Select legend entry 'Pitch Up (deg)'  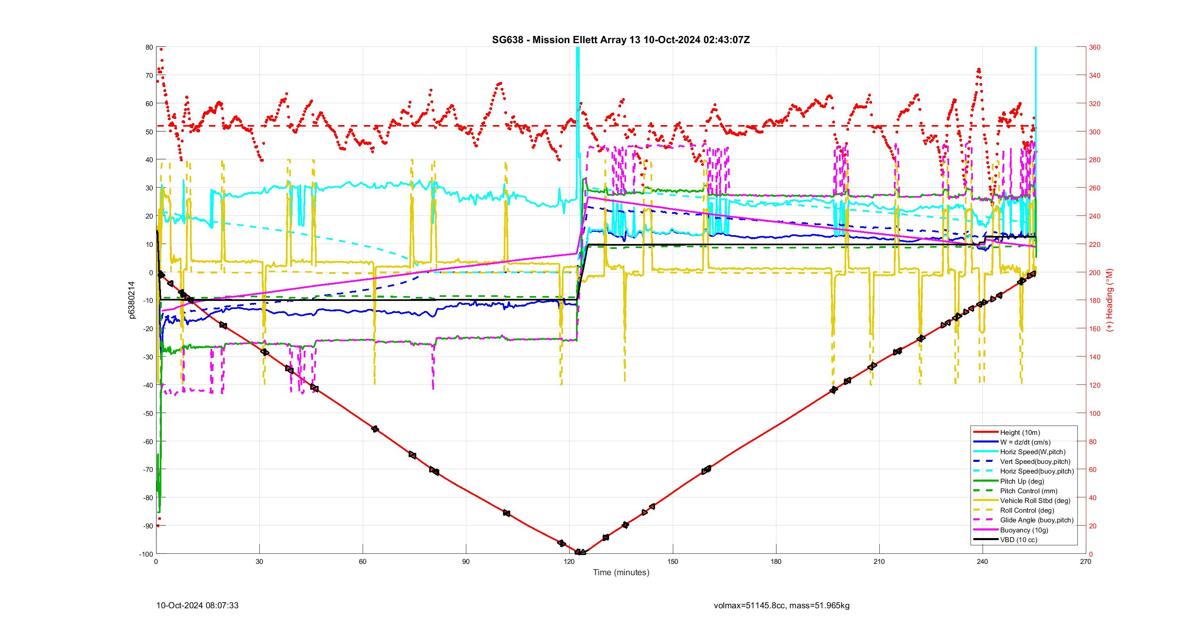point(1023,480)
